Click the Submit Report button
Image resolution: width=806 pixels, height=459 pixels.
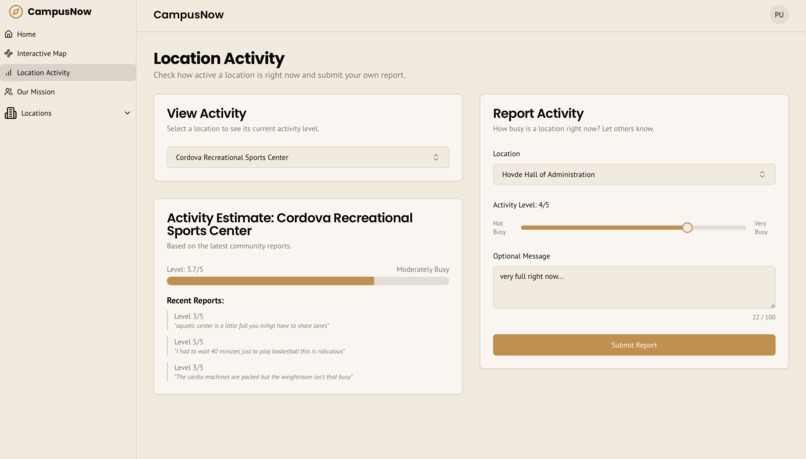coord(634,345)
